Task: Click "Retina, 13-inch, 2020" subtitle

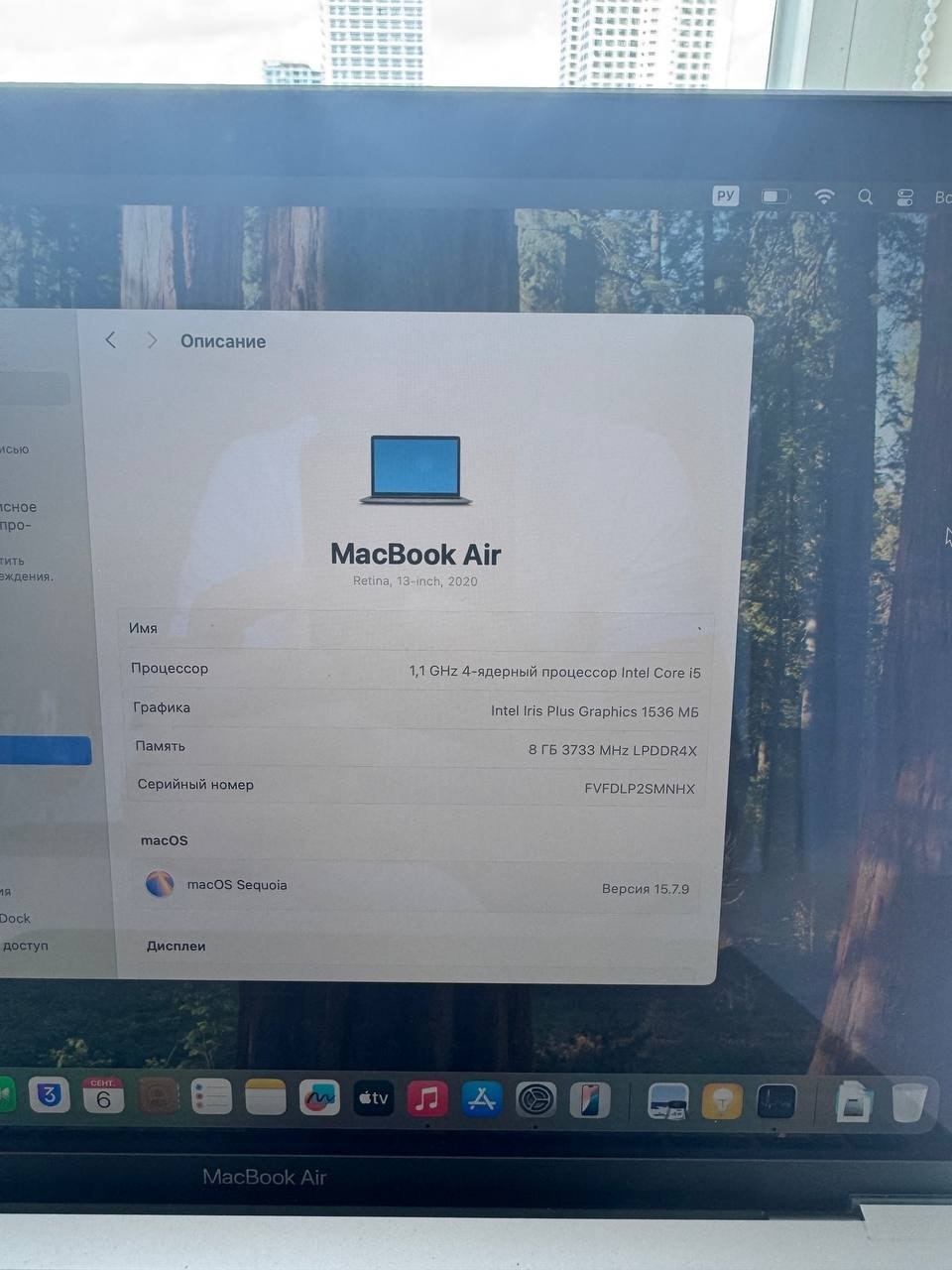Action: [x=416, y=581]
